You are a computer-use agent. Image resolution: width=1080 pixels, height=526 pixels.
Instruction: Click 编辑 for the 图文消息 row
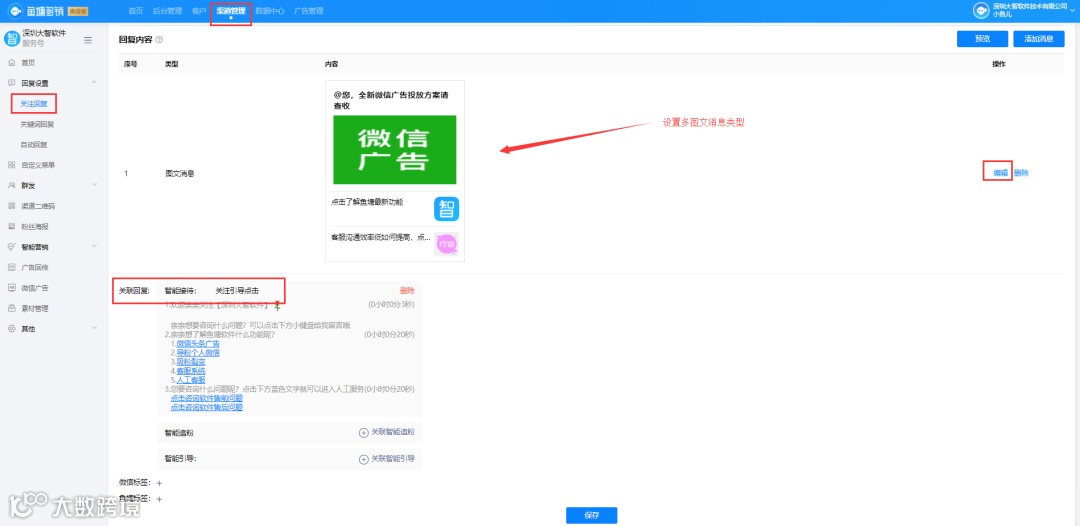coord(1000,173)
